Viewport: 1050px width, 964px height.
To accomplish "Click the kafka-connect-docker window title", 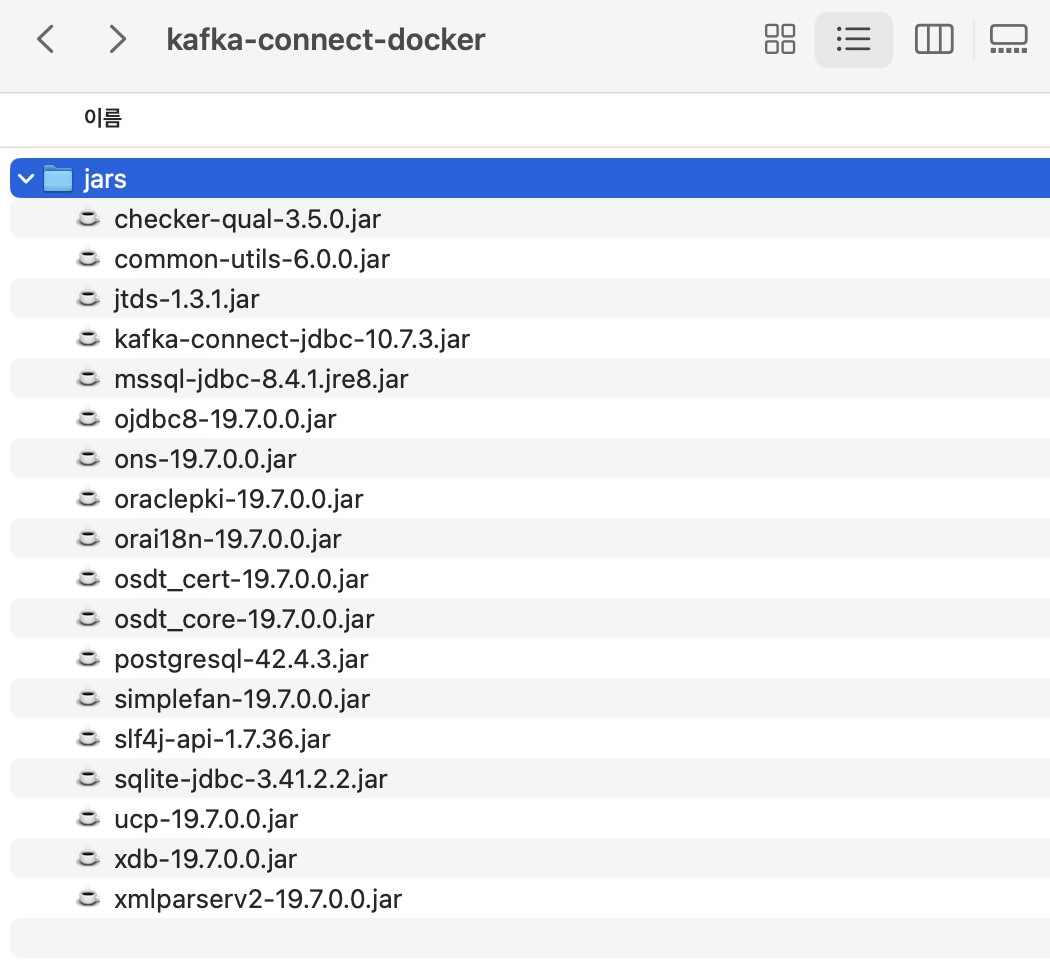I will [325, 39].
